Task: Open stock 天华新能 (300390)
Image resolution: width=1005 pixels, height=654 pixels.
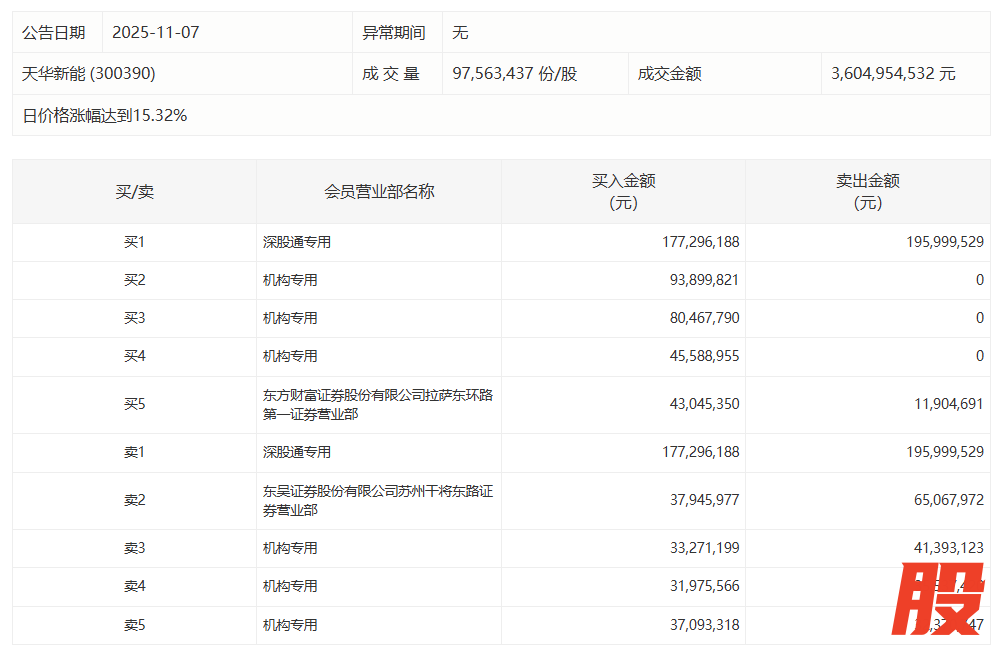Action: (x=89, y=74)
